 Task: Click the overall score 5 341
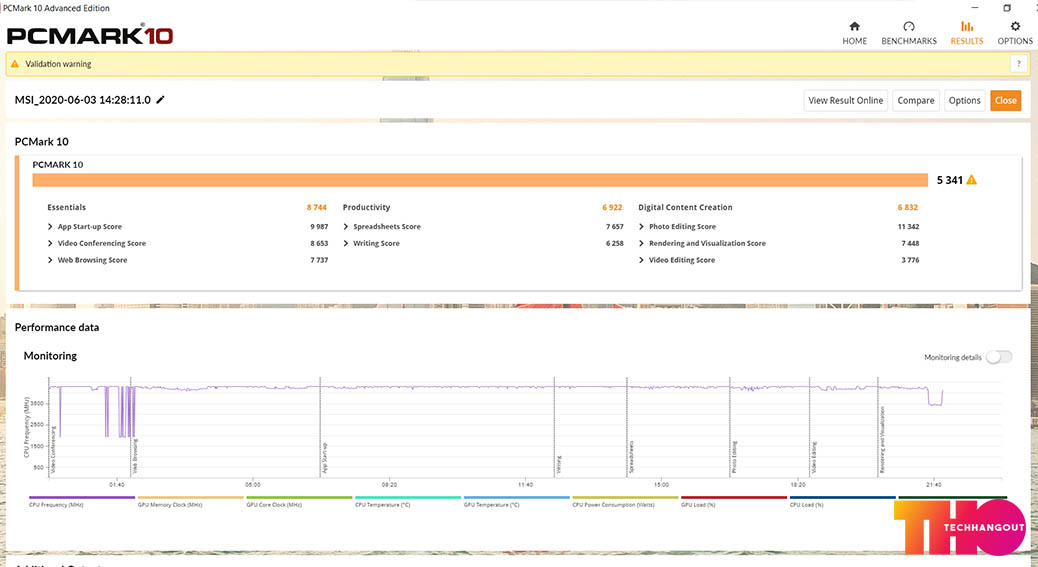click(x=949, y=180)
